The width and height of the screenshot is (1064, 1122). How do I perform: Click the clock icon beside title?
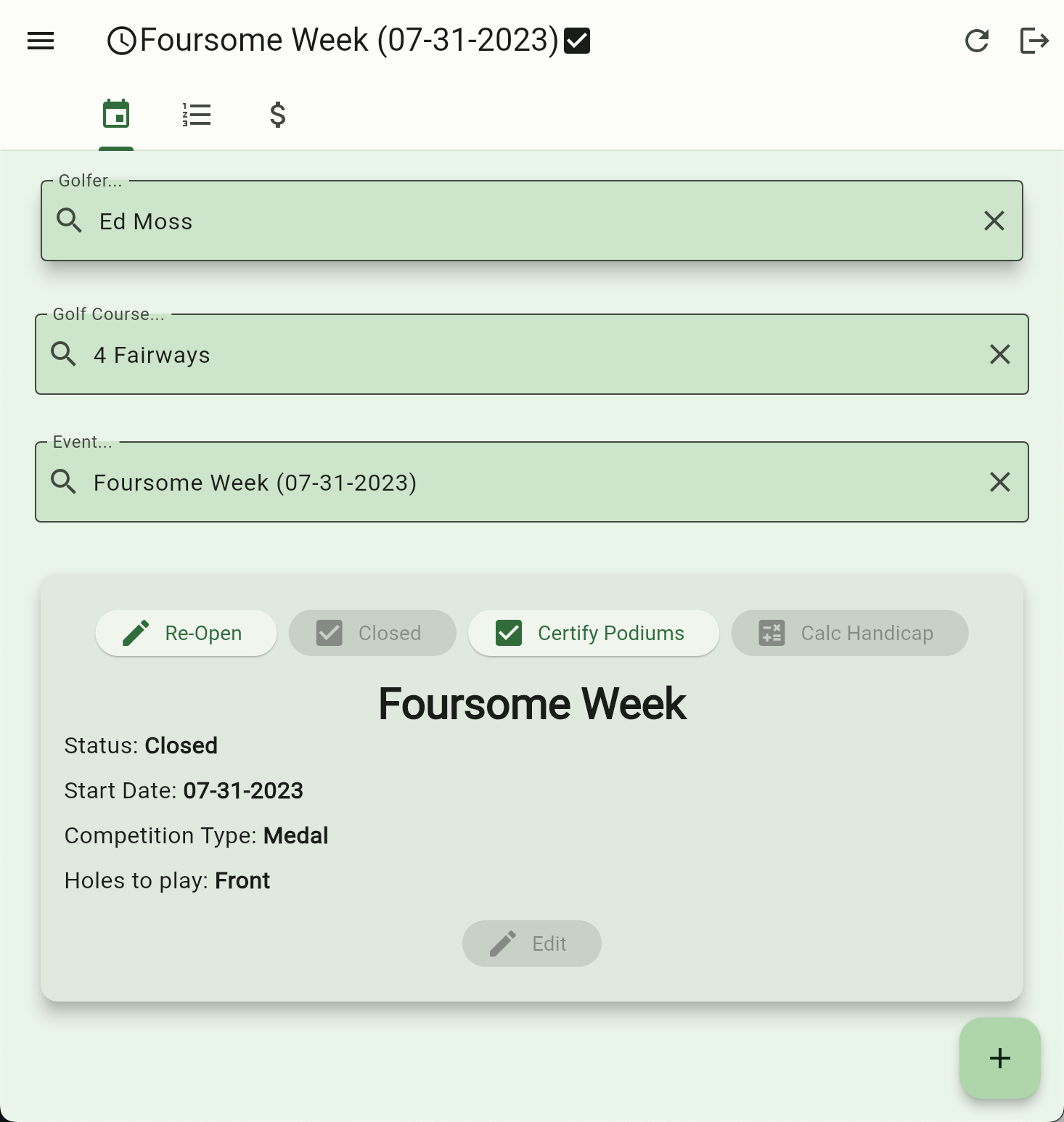(x=122, y=41)
